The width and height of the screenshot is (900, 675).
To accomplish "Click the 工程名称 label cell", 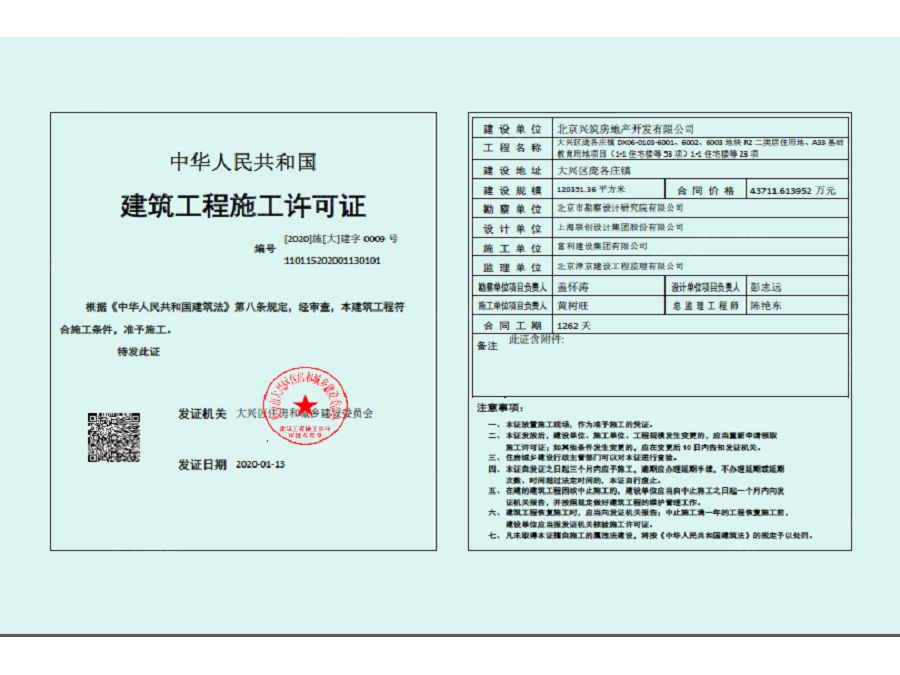I will tap(512, 148).
